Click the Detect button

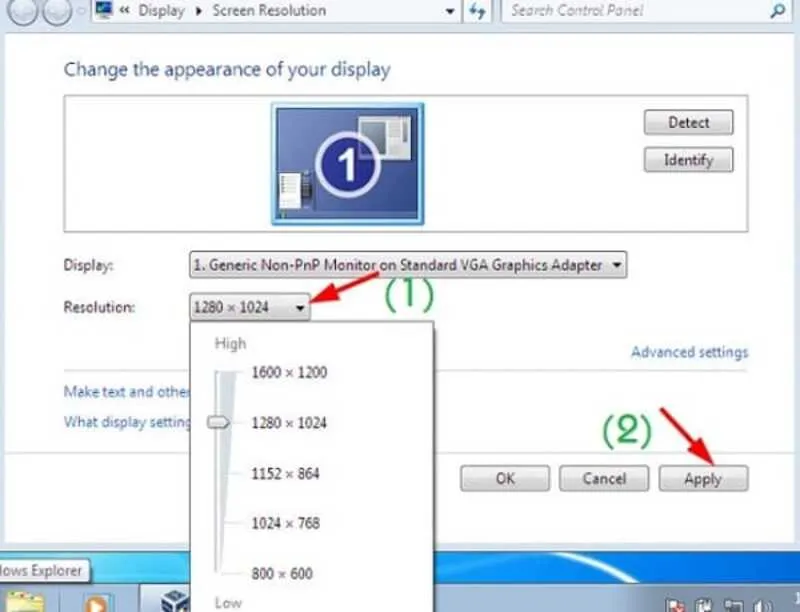(689, 122)
